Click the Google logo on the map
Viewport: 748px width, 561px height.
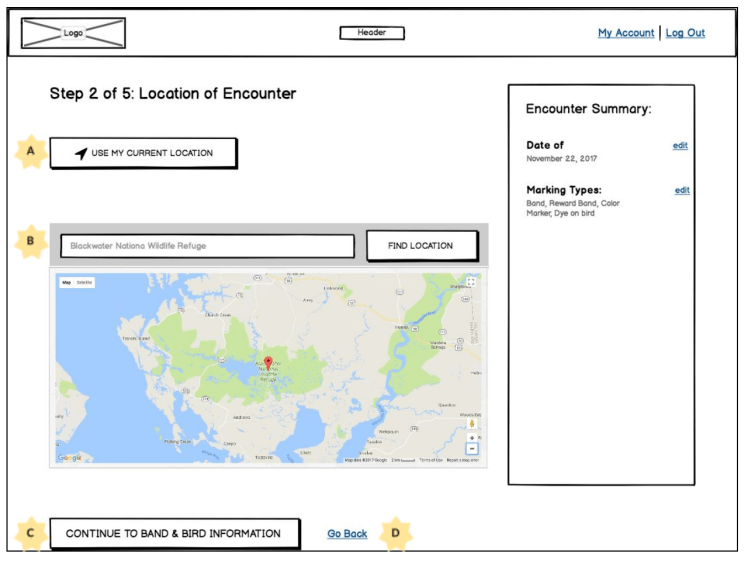(69, 458)
